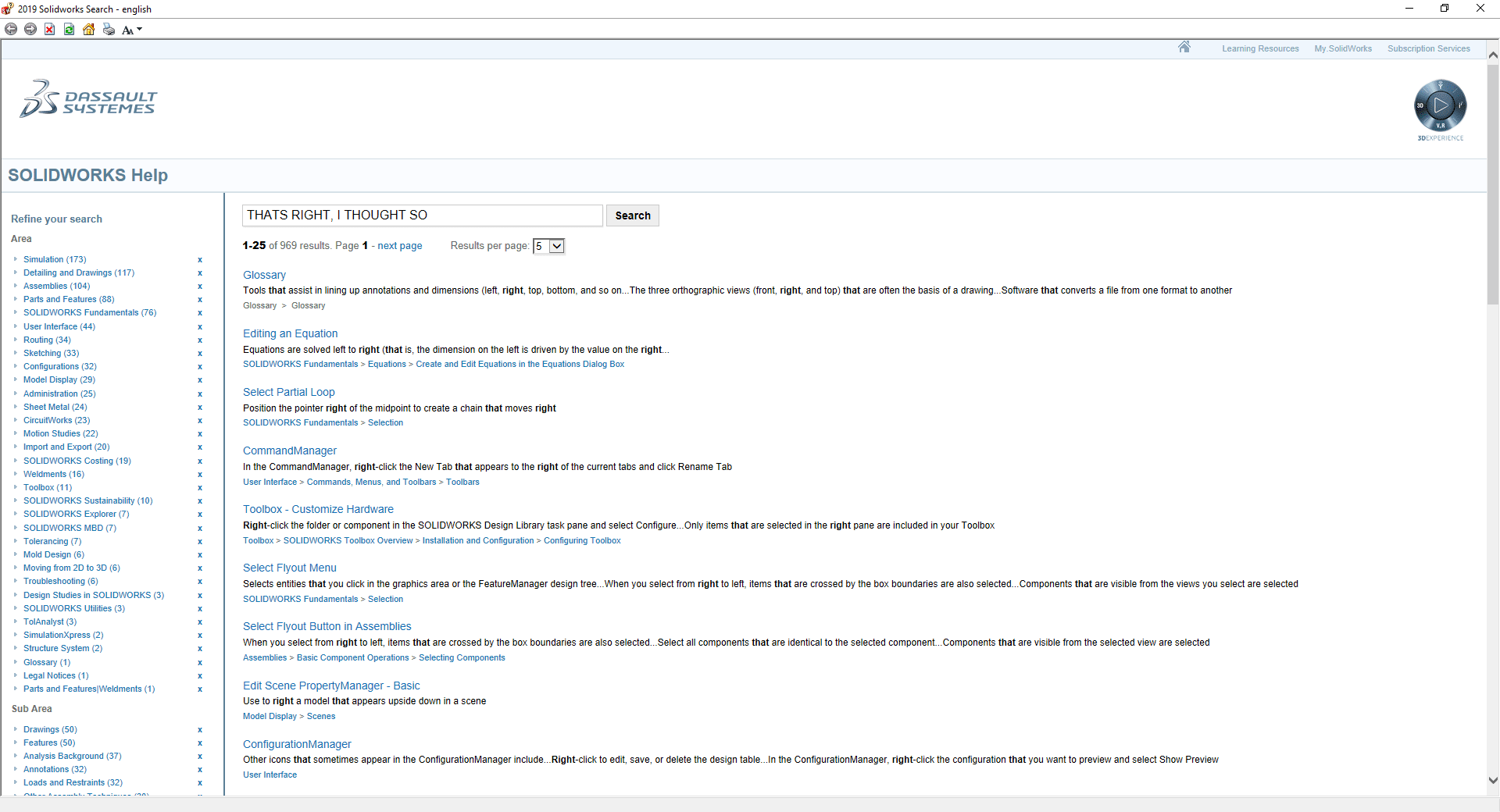Open Subscription Services link
This screenshot has height=812, width=1500.
(x=1429, y=48)
